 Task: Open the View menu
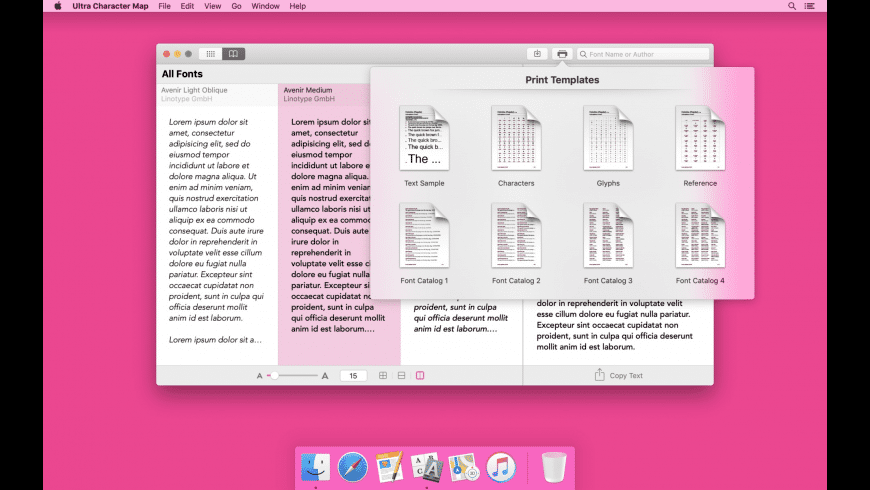pos(213,6)
